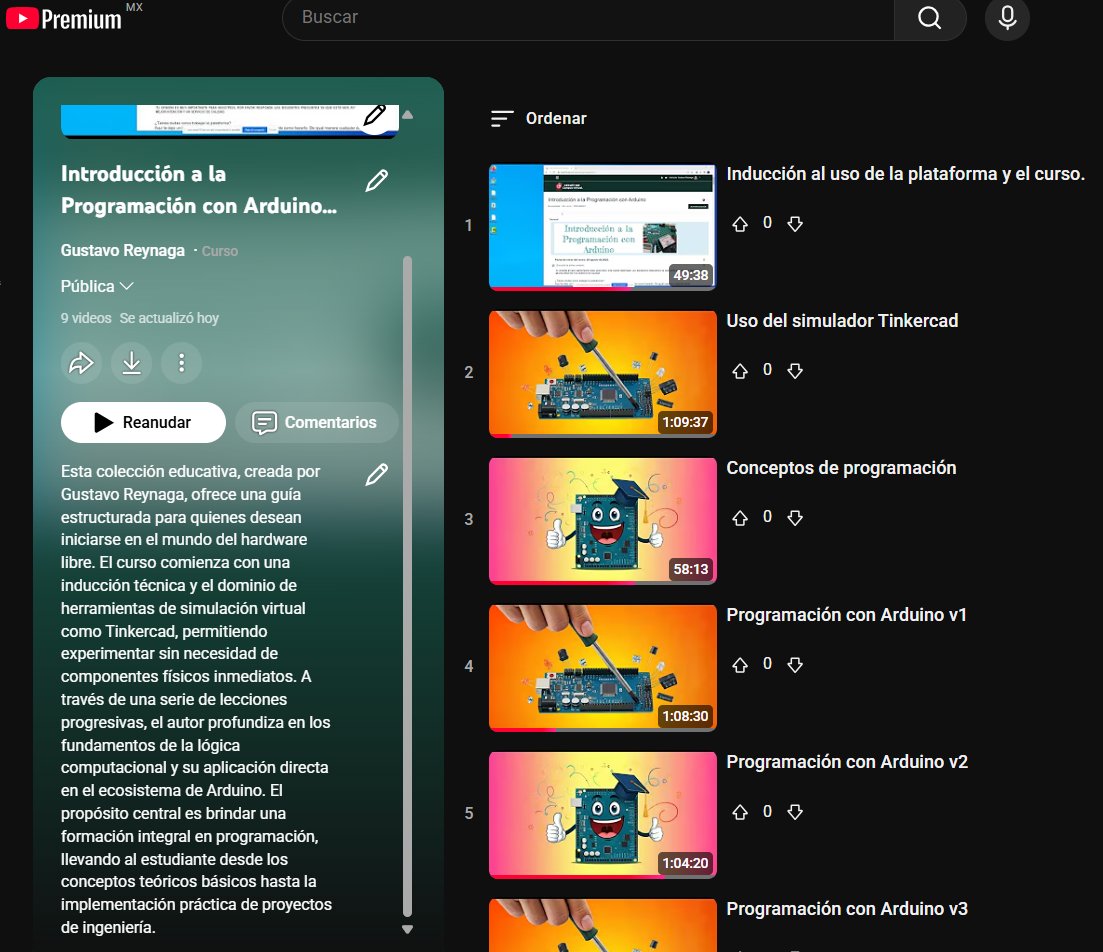Click 'Se actualizó hoy' text

pyautogui.click(x=169, y=318)
